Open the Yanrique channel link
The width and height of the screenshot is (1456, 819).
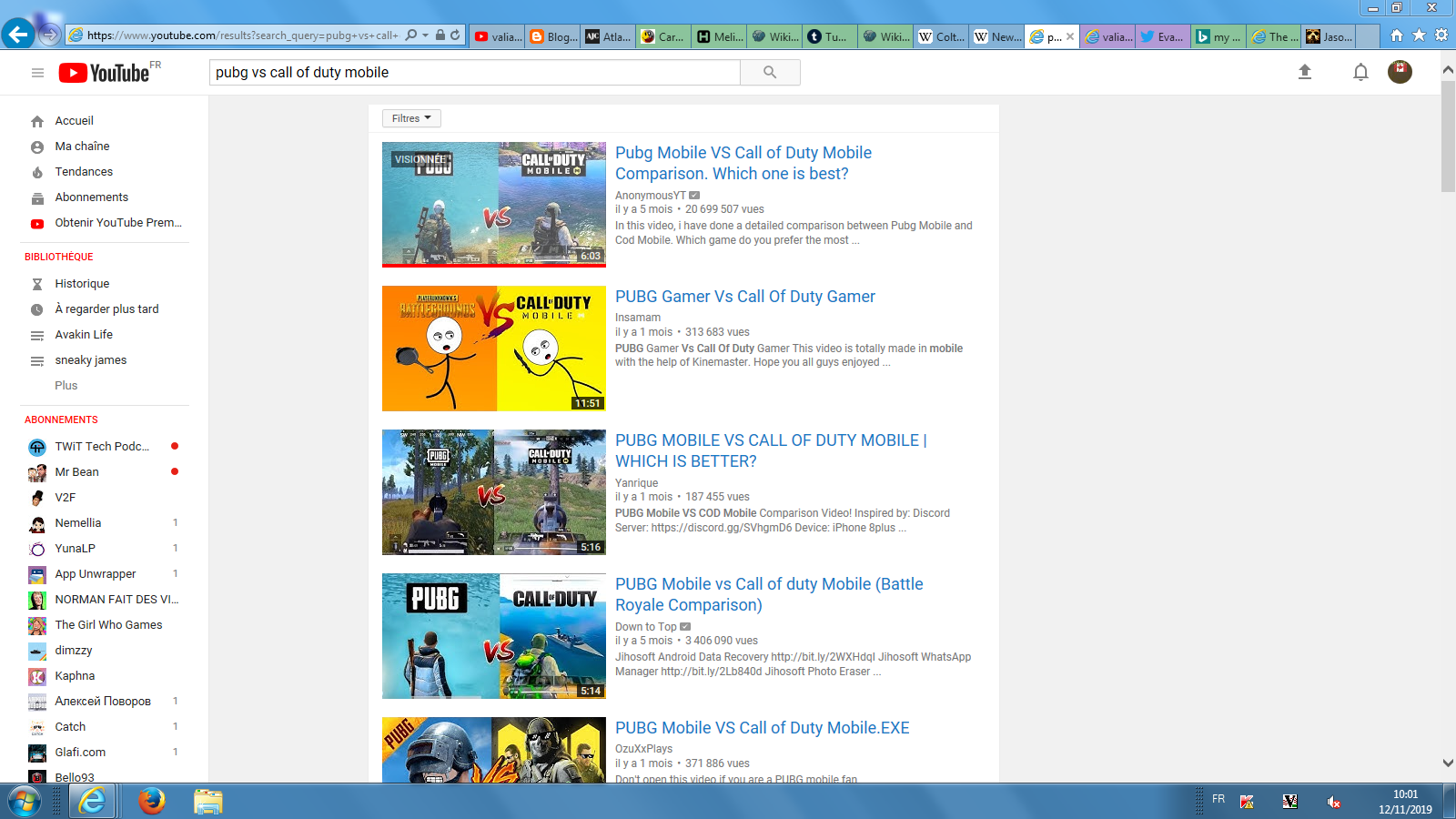[x=636, y=483]
